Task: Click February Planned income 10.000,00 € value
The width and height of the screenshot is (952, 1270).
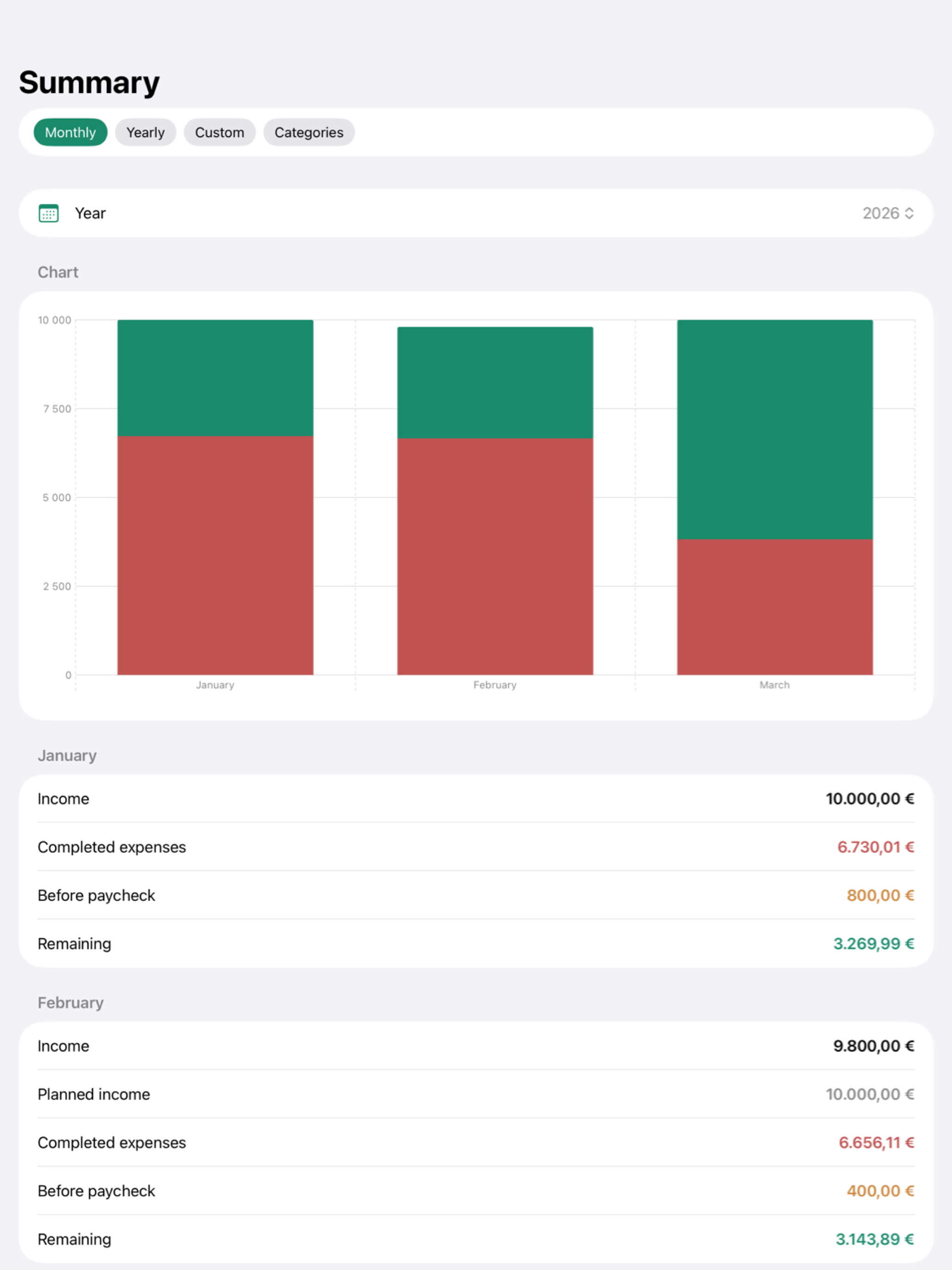Action: click(x=870, y=1094)
